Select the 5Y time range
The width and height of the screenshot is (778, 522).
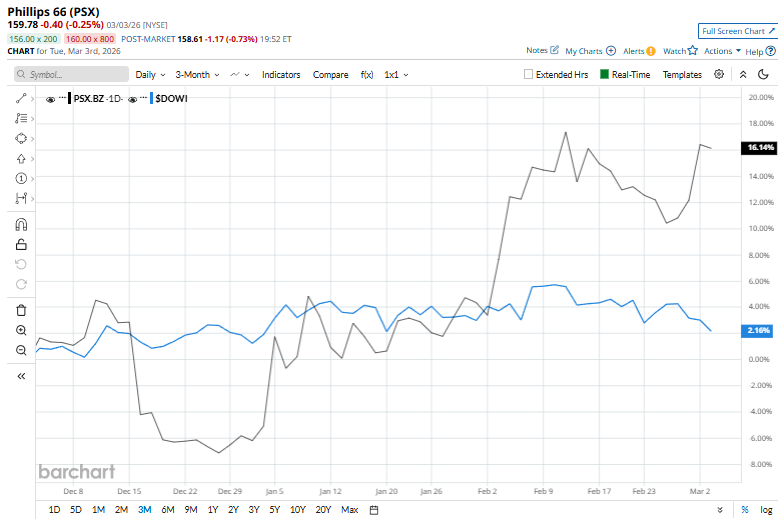pyautogui.click(x=274, y=510)
